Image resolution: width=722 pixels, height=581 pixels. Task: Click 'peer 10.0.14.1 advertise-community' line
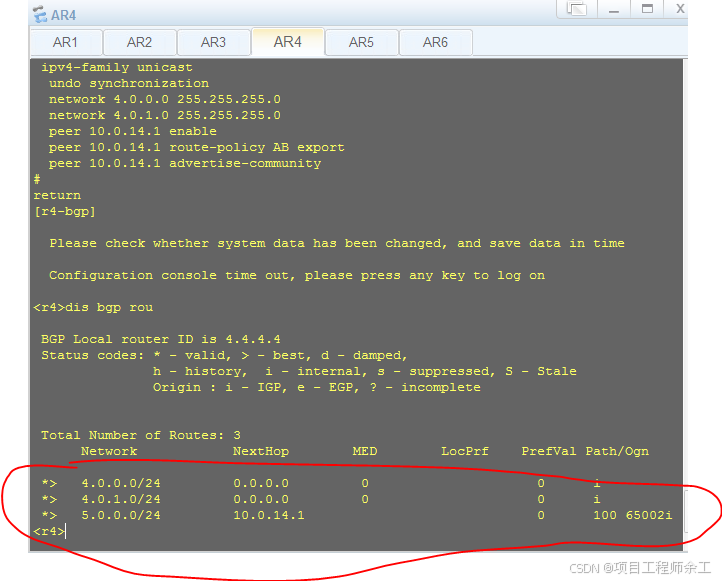(x=185, y=163)
